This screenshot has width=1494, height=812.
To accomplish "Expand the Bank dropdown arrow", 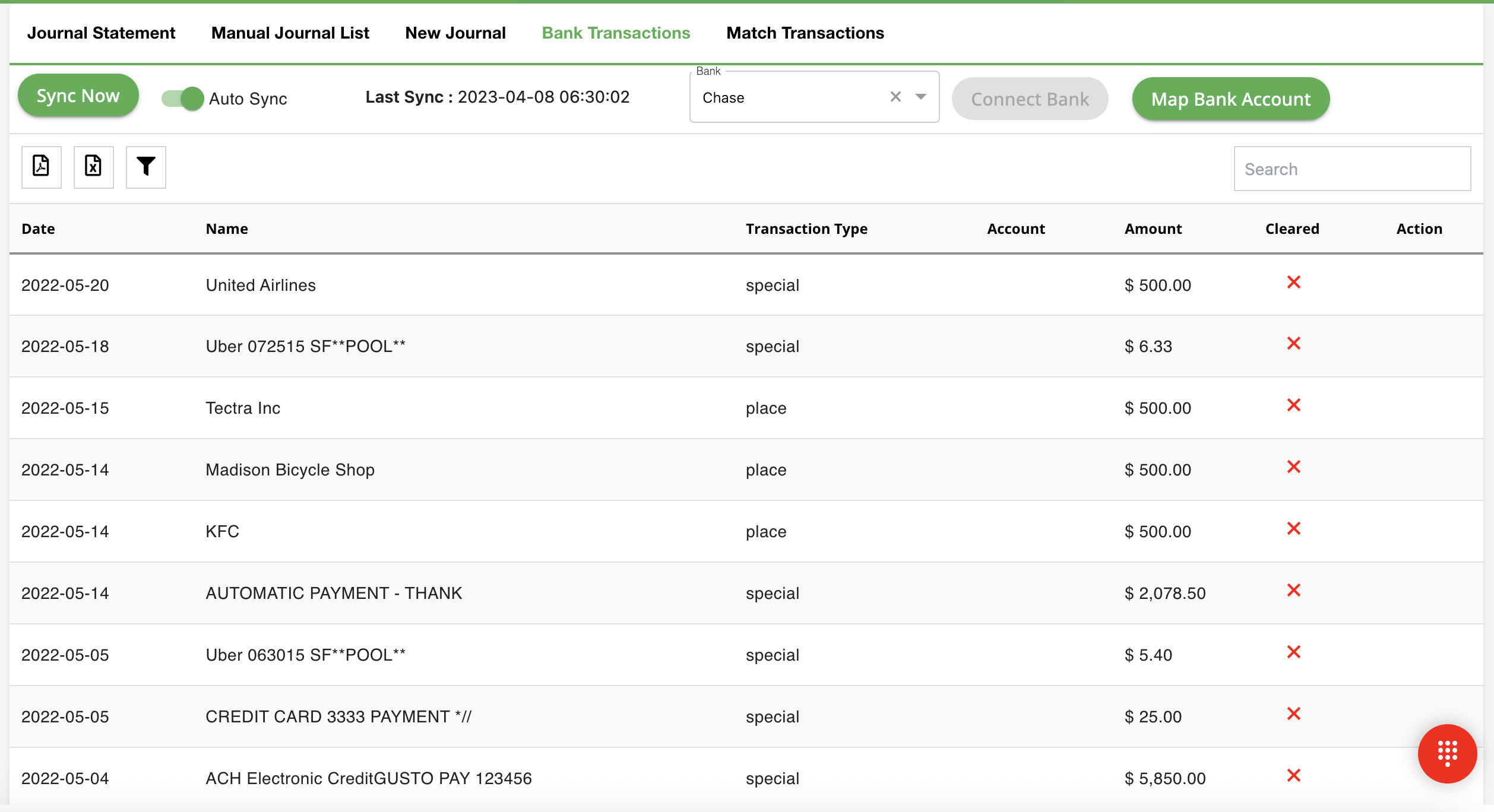I will 921,97.
